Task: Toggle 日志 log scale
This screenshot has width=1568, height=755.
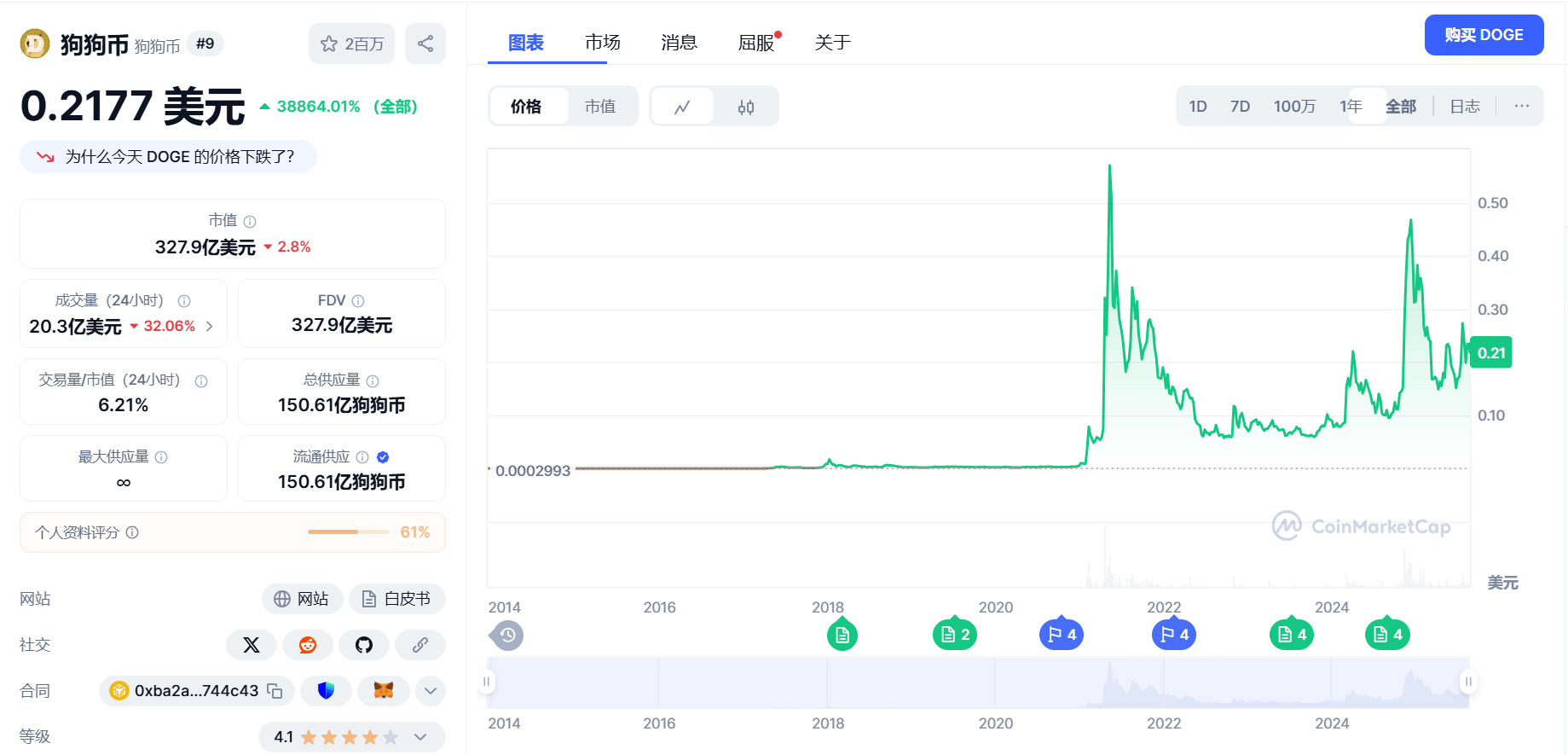Action: (1465, 107)
